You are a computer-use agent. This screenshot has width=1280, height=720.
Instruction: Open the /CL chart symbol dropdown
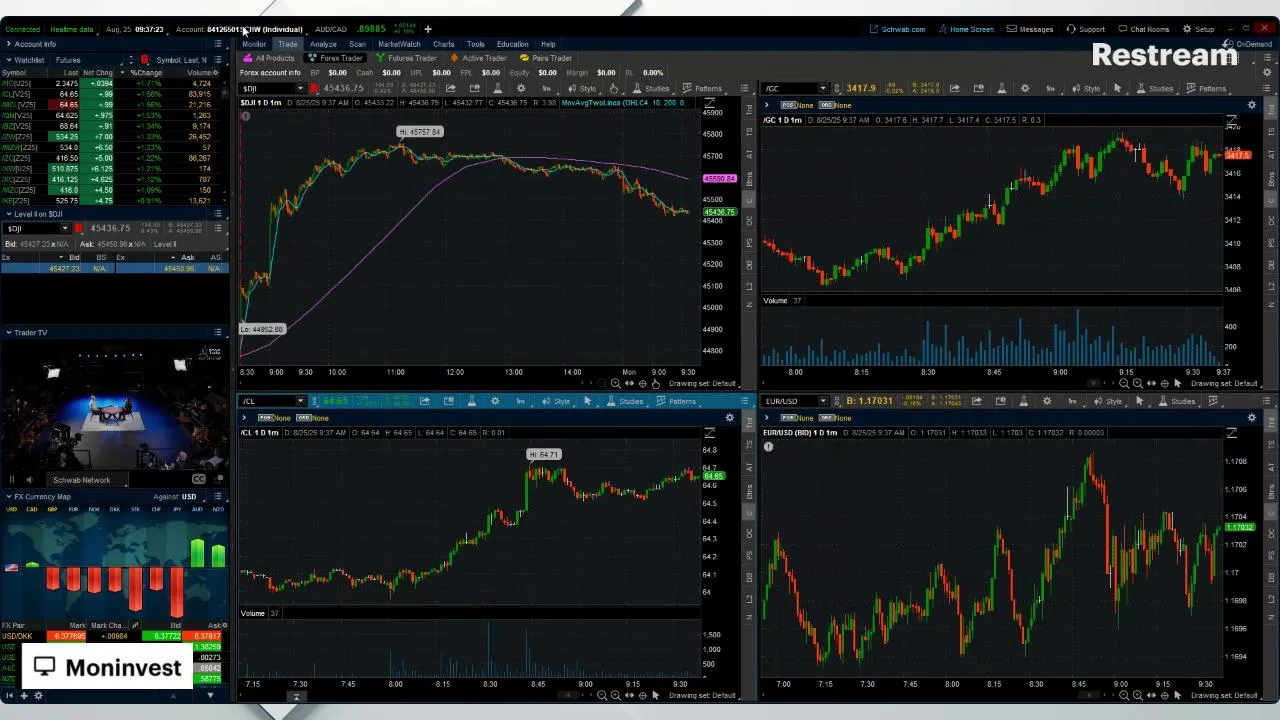[300, 401]
